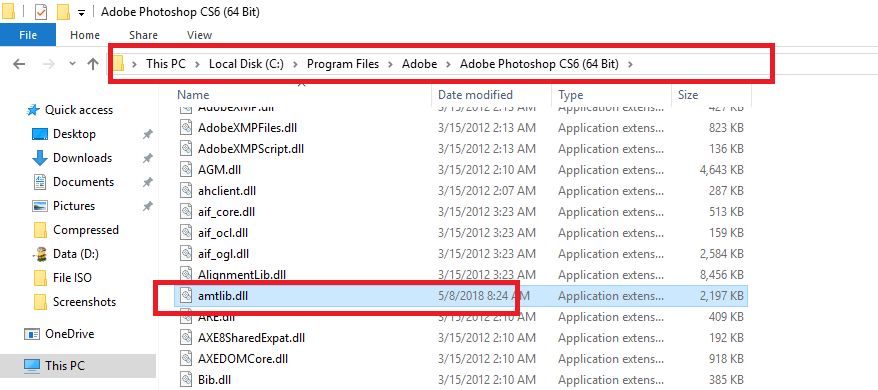878x390 pixels.
Task: Sort by Name column header
Action: click(x=193, y=95)
